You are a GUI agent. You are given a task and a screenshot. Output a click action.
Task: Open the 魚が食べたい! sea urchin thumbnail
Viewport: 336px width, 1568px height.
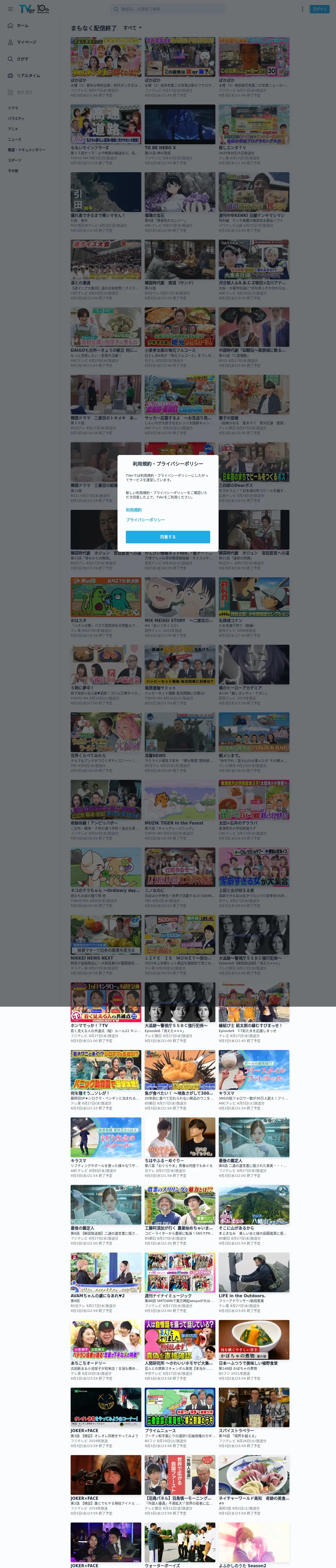click(180, 1069)
